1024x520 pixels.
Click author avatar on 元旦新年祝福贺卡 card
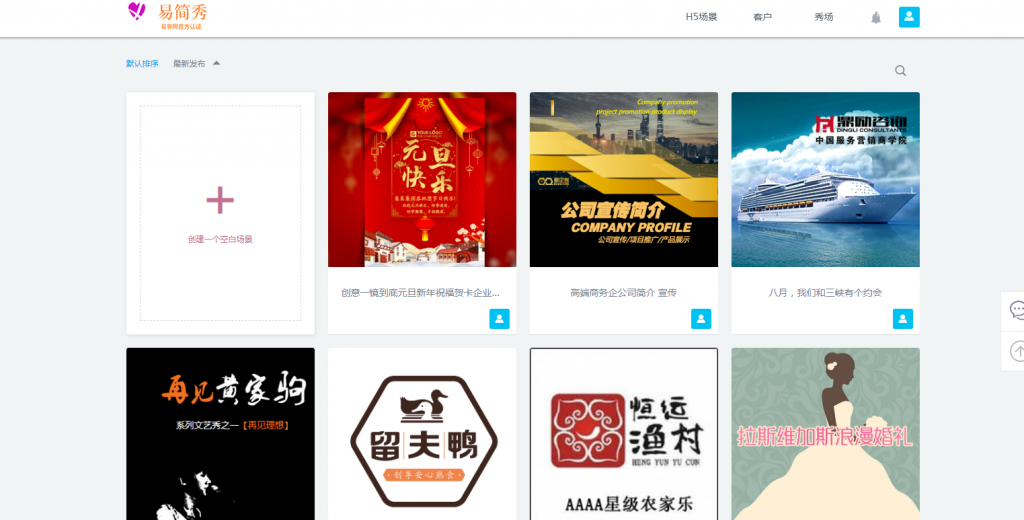click(x=500, y=319)
